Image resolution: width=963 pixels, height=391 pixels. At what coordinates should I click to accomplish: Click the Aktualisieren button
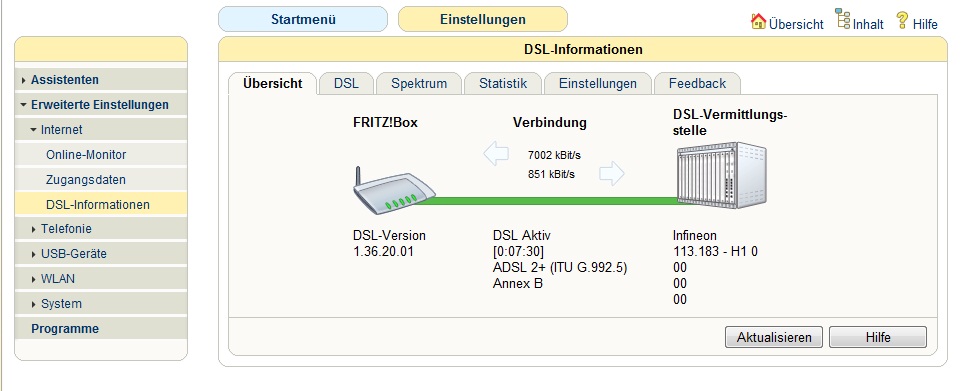774,337
